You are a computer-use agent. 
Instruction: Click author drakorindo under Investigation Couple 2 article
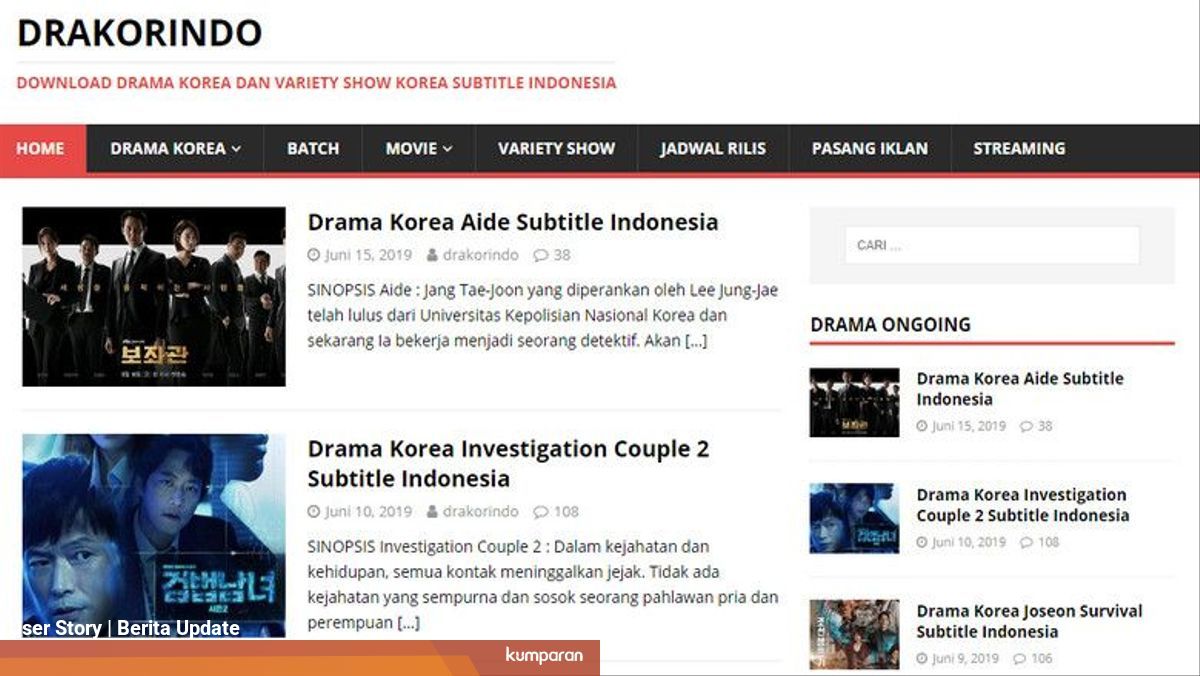(481, 511)
